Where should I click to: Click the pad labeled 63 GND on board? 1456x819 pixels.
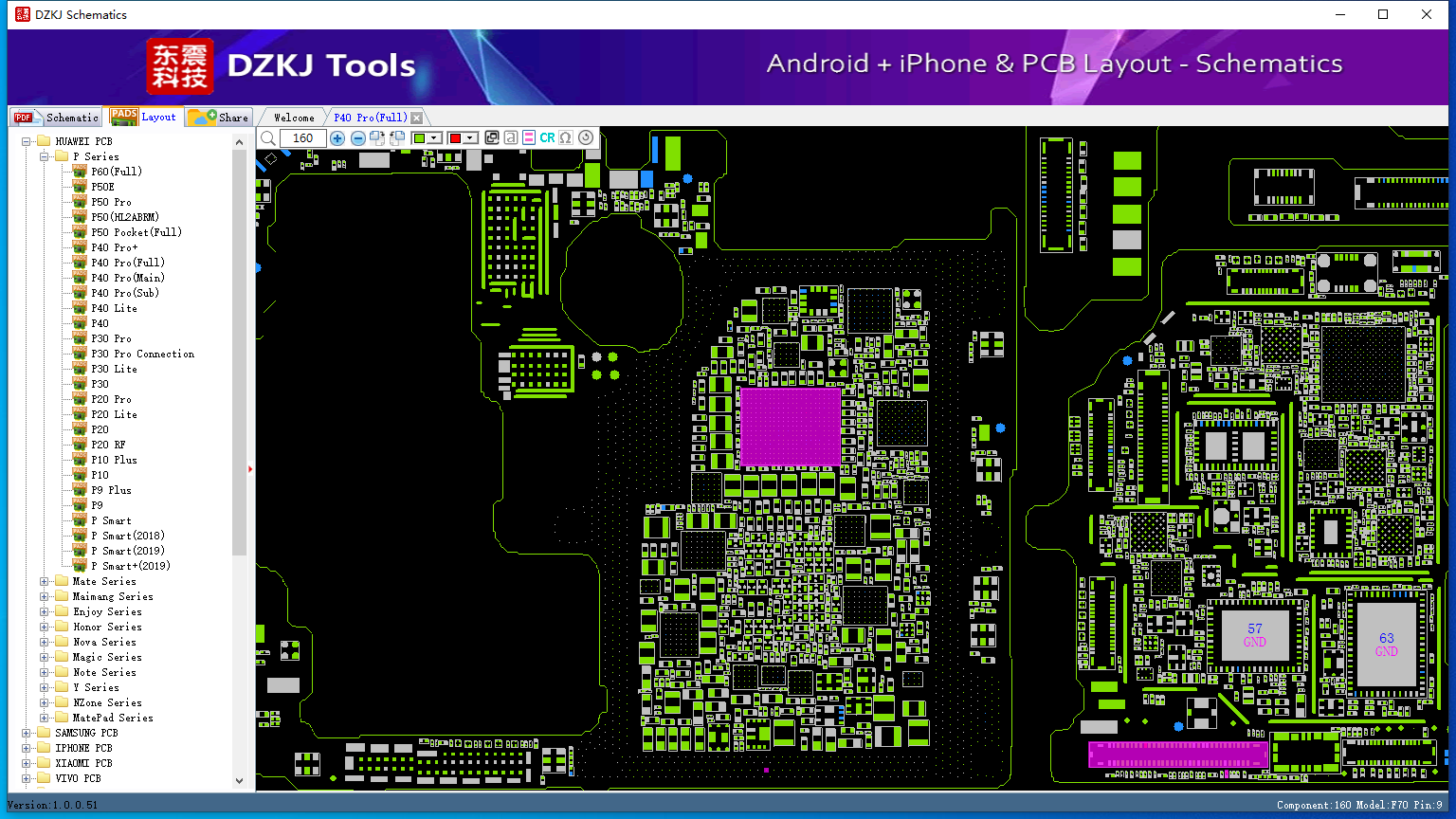pyautogui.click(x=1387, y=645)
